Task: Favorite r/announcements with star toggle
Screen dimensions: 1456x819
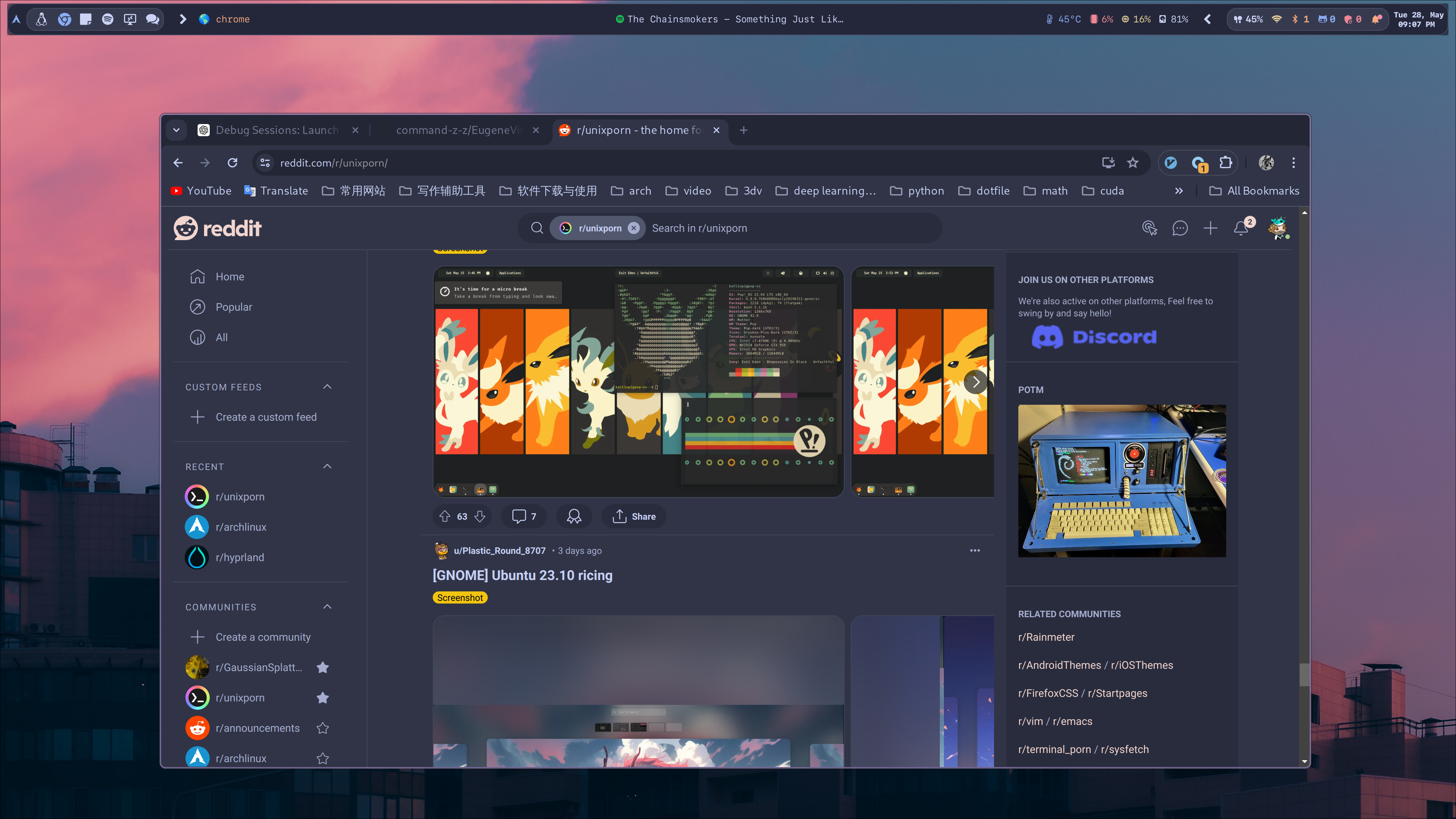Action: point(323,728)
